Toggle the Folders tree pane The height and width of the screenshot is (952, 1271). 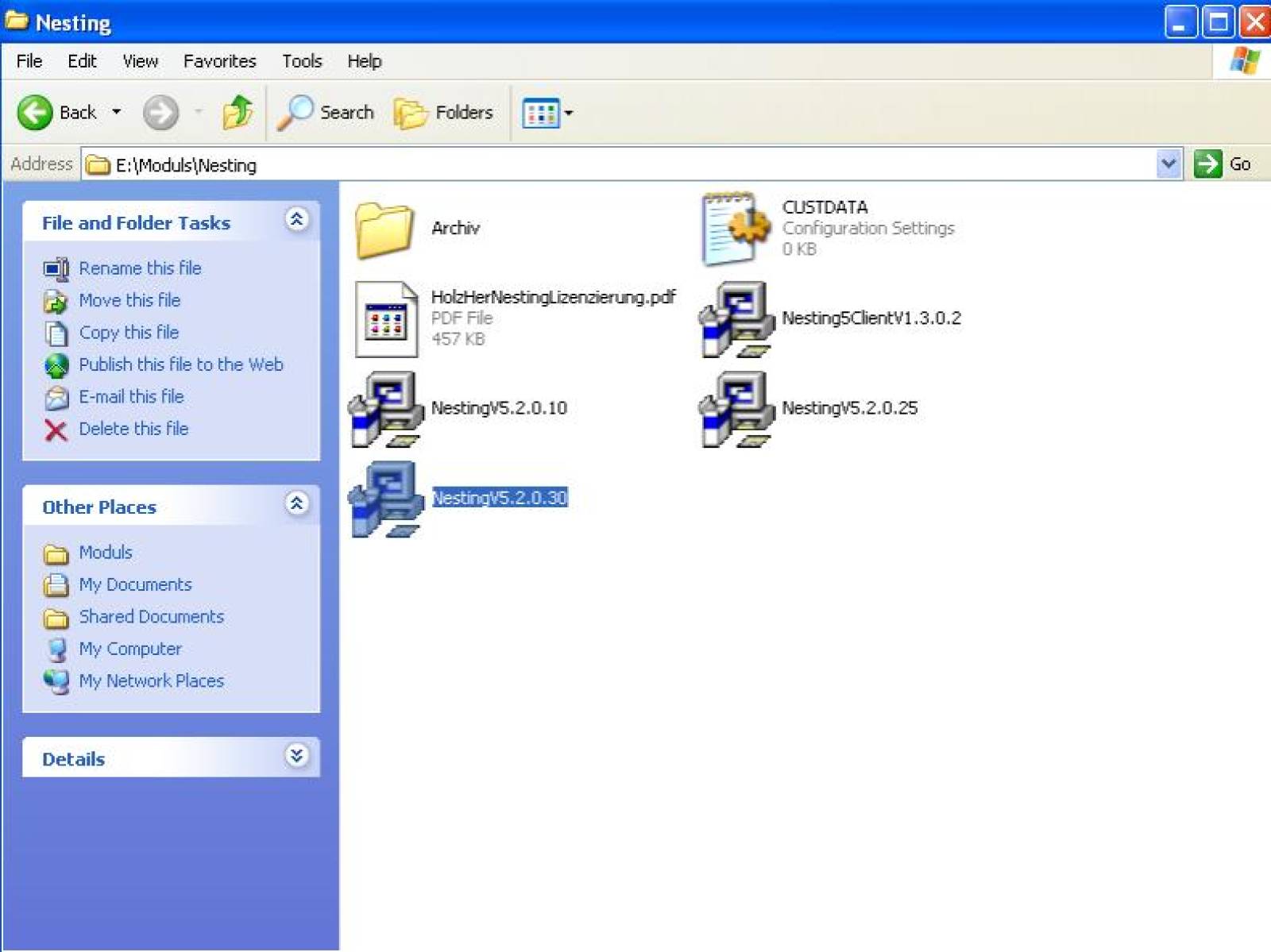pyautogui.click(x=443, y=112)
